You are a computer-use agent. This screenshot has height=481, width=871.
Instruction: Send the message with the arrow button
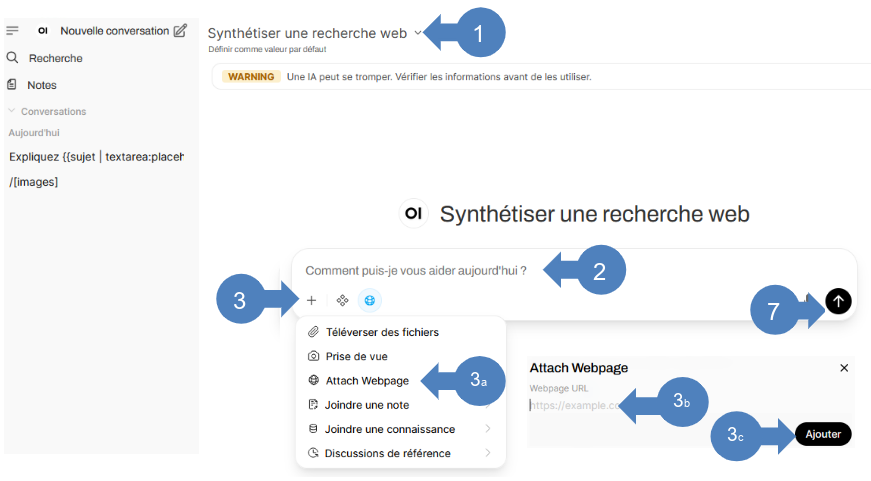[838, 300]
